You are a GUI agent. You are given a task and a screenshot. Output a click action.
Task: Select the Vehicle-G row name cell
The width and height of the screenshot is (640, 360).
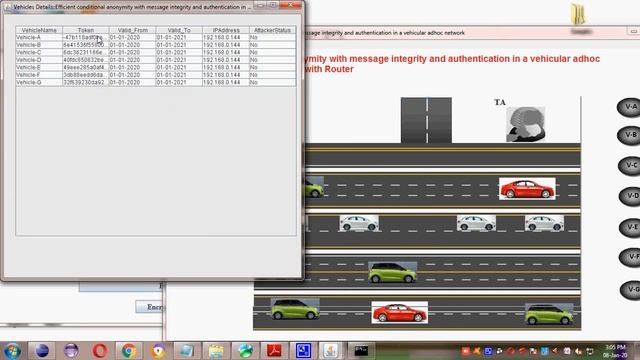tap(39, 82)
